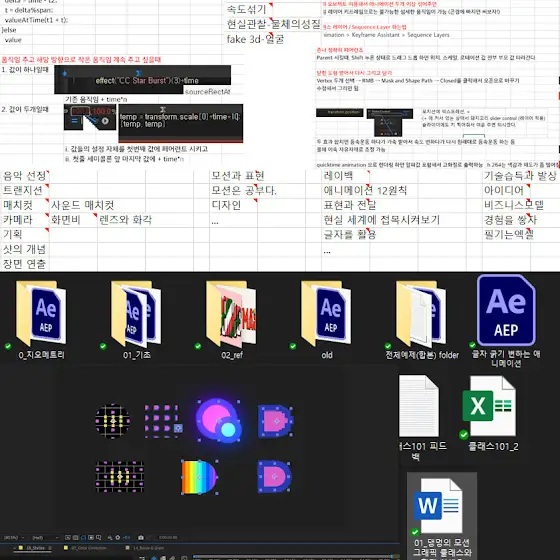
Task: Click the +0.0 exposure value
Action: click(126, 538)
